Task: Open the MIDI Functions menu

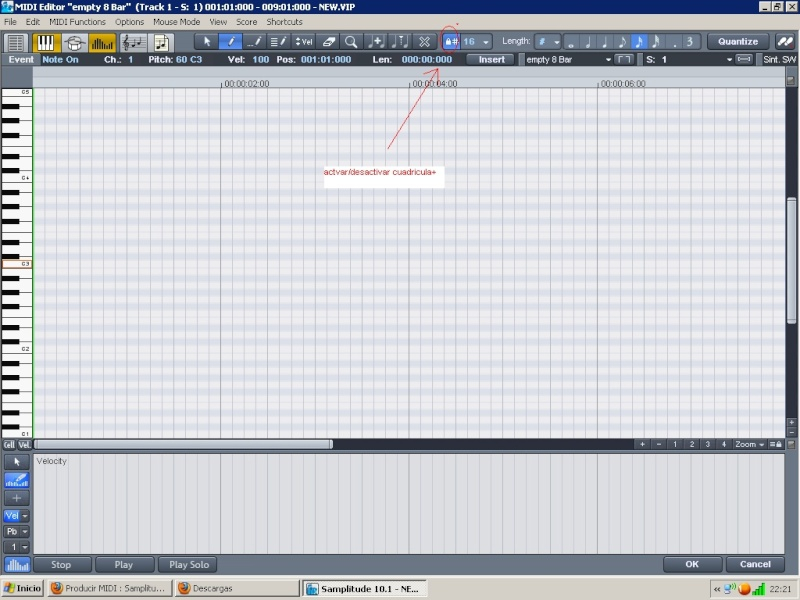Action: tap(77, 22)
